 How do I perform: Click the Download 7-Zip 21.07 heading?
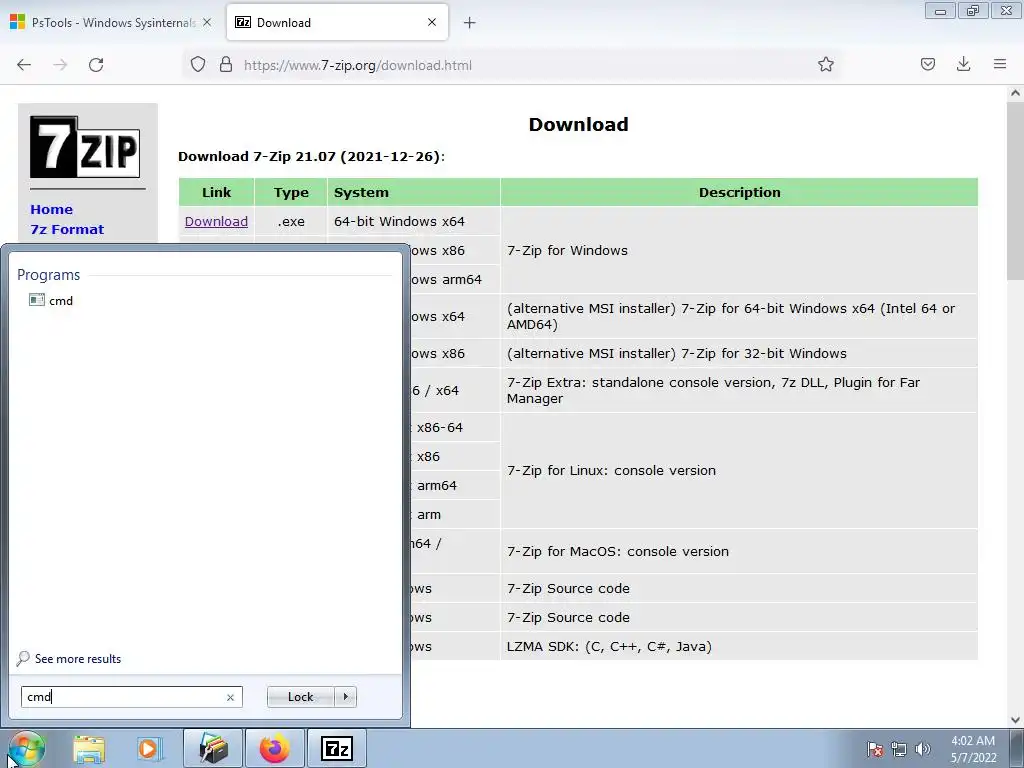point(311,157)
